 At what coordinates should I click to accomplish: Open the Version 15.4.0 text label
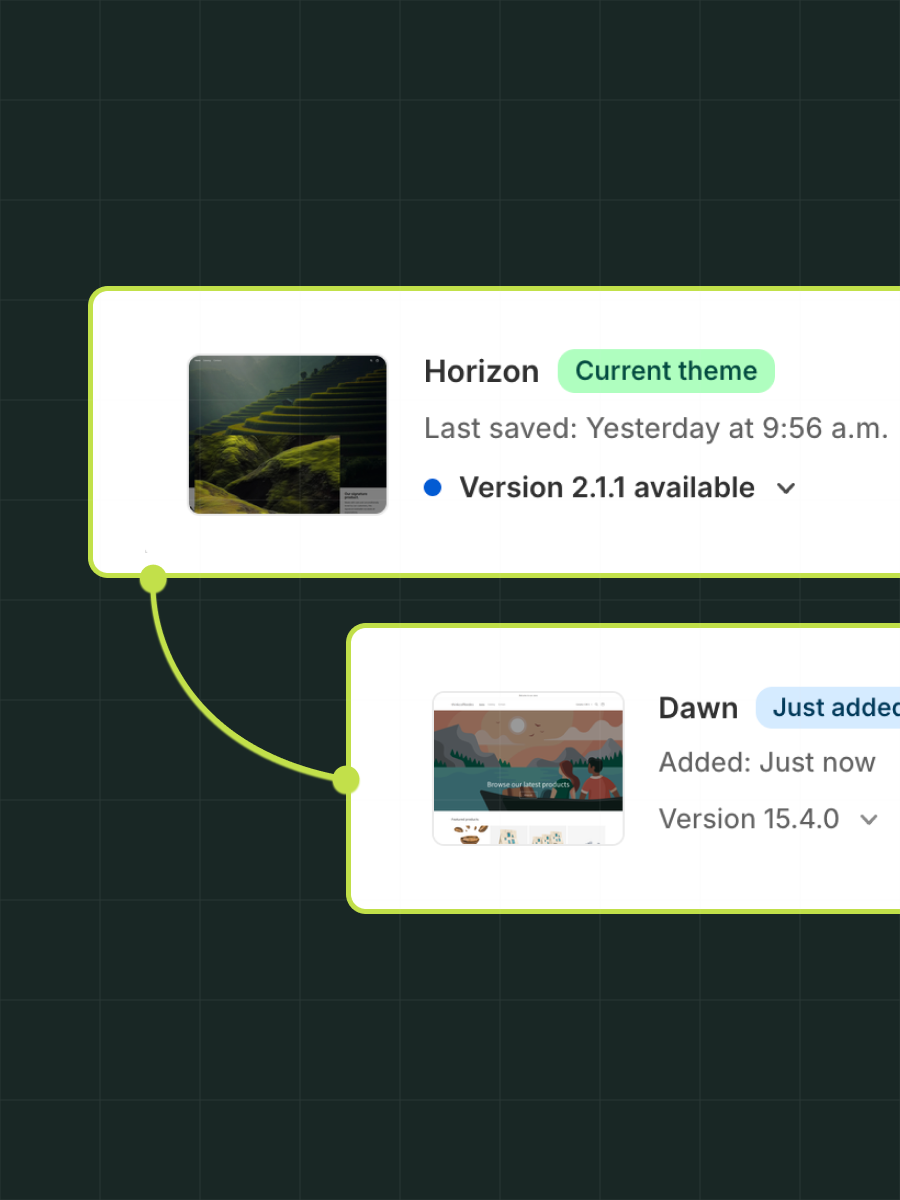click(x=748, y=819)
